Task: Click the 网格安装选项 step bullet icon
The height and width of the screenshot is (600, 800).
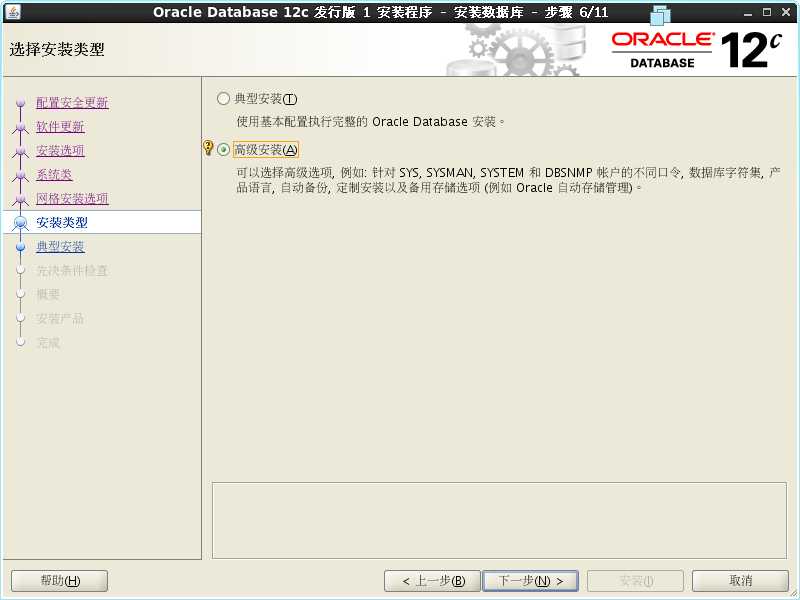Action: (20, 198)
